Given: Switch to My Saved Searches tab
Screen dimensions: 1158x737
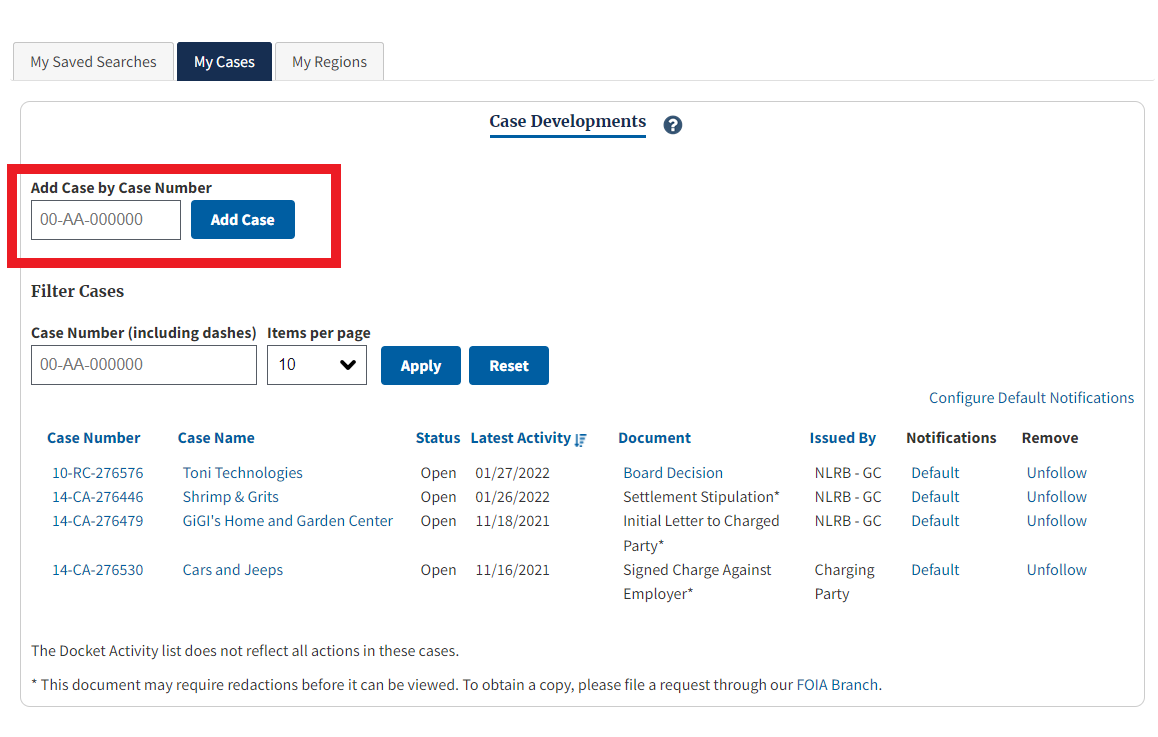Looking at the screenshot, I should coord(93,62).
